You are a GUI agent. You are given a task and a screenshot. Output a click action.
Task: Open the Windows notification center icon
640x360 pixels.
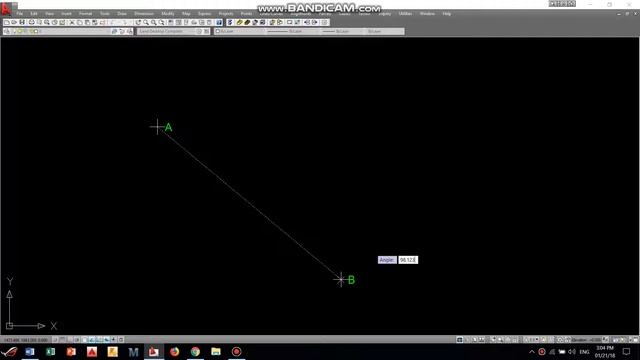[x=627, y=352]
